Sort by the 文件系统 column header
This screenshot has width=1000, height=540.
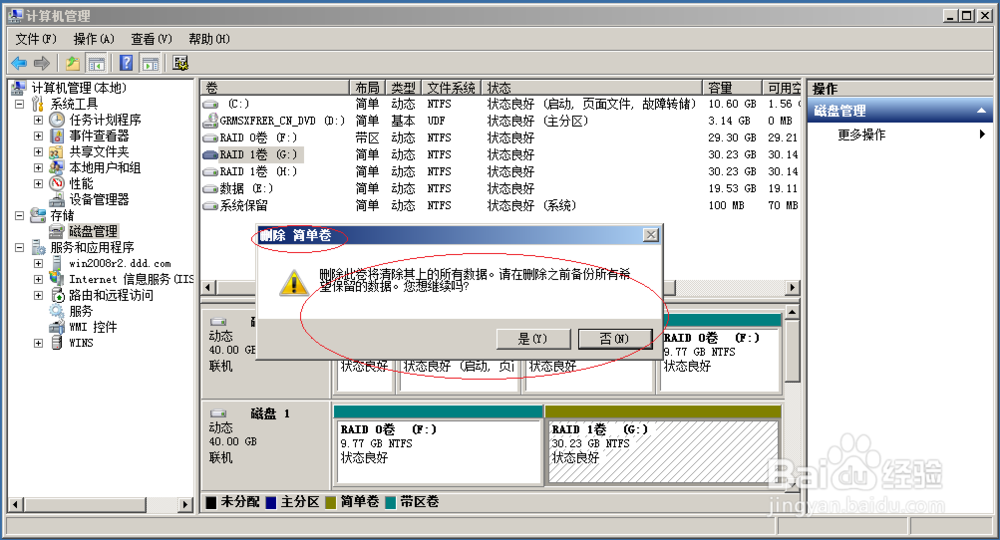452,87
